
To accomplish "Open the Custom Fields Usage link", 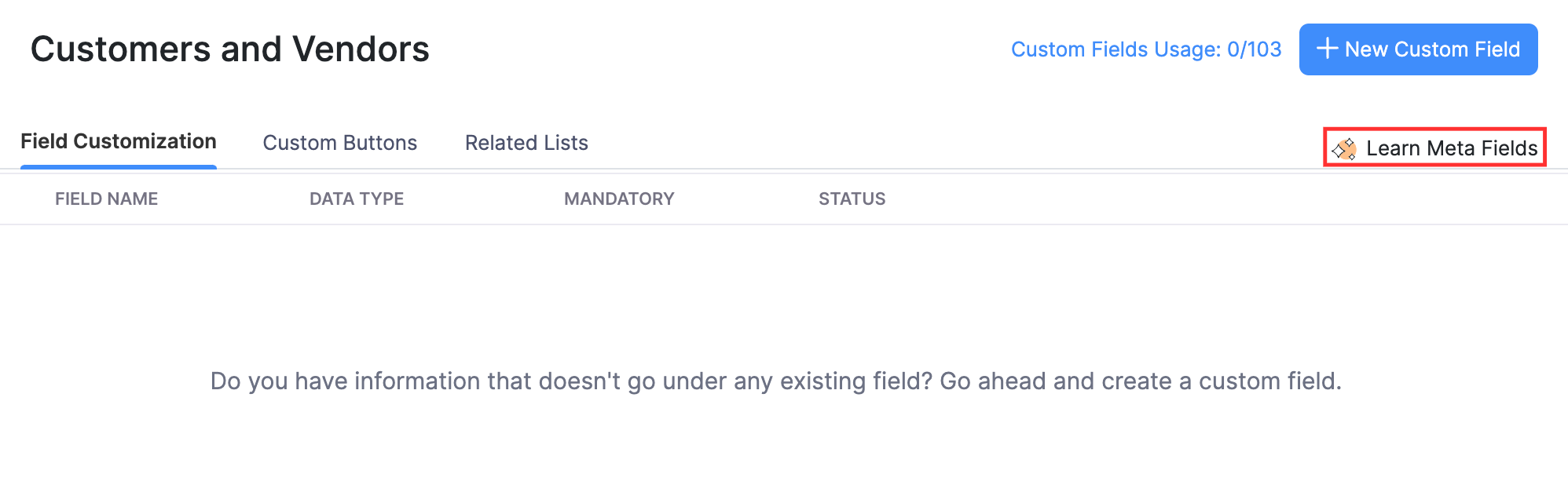I will (1147, 49).
